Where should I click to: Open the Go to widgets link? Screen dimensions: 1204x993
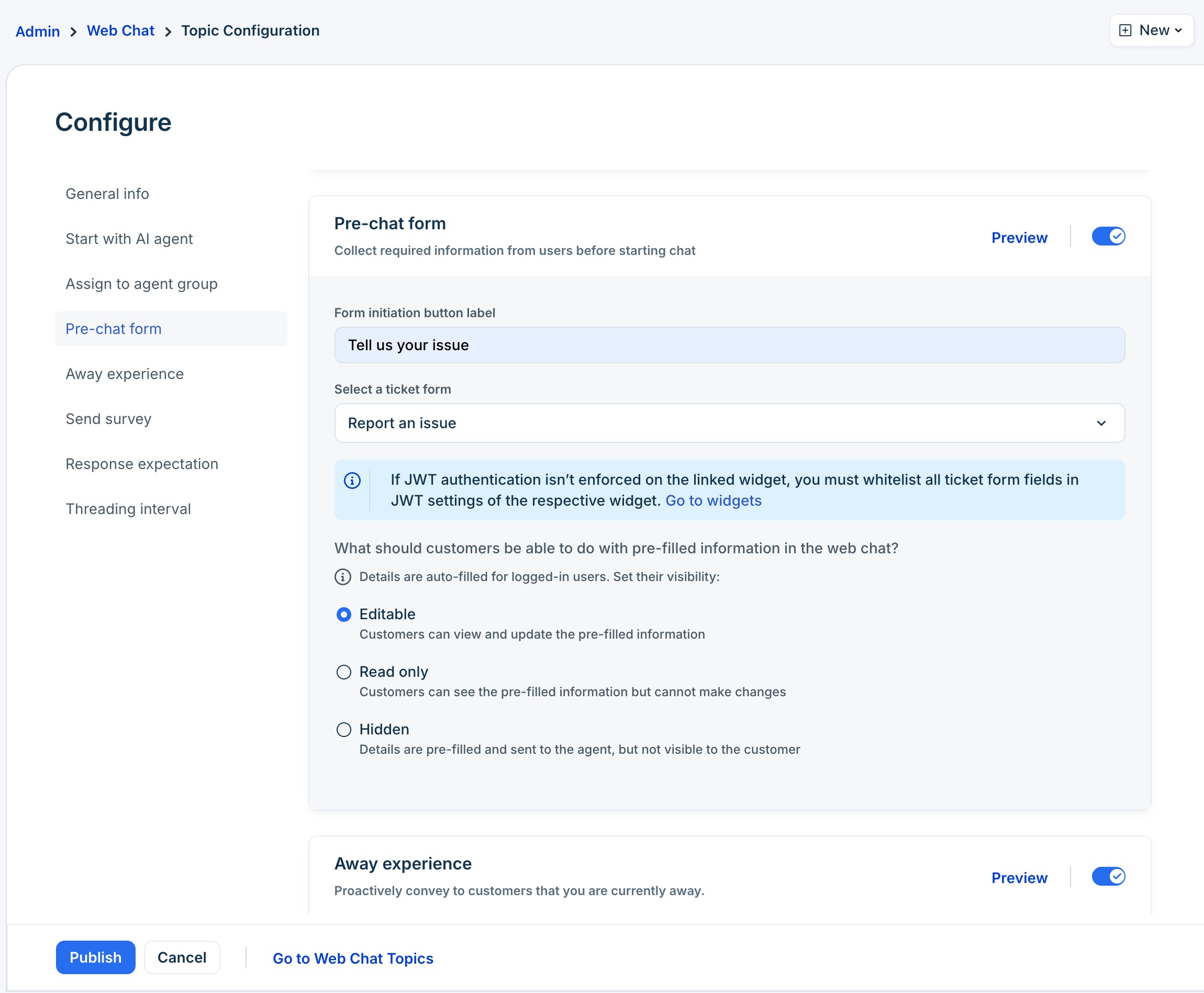714,500
